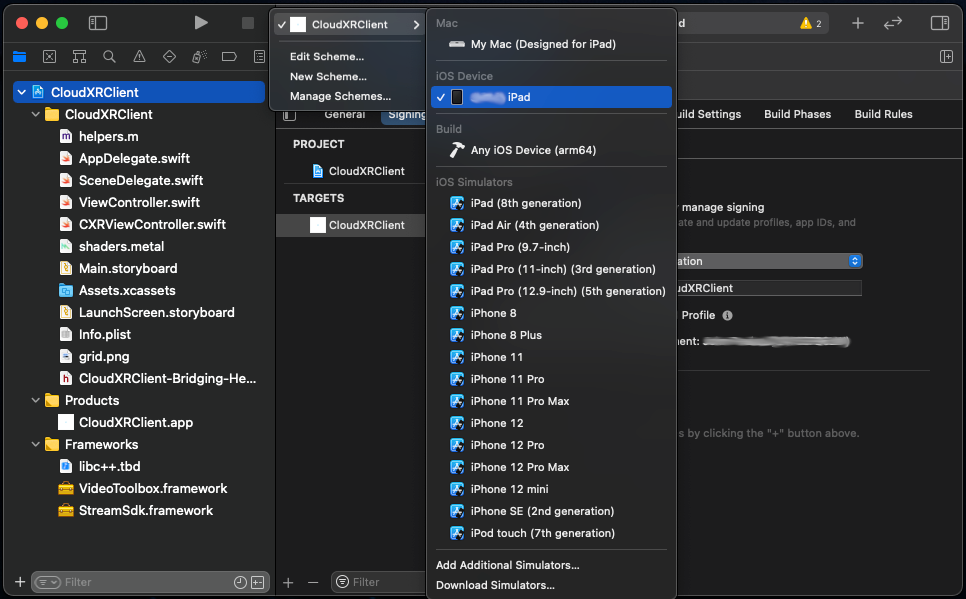Collapse the Products folder
966x599 pixels.
click(35, 400)
